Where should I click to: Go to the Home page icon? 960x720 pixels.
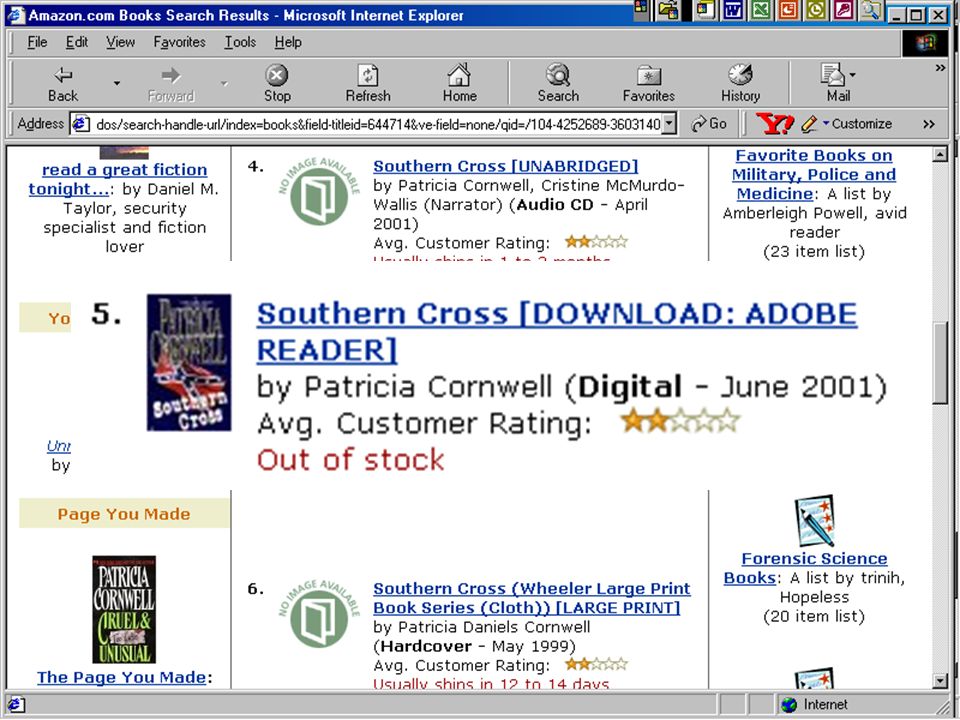click(459, 84)
